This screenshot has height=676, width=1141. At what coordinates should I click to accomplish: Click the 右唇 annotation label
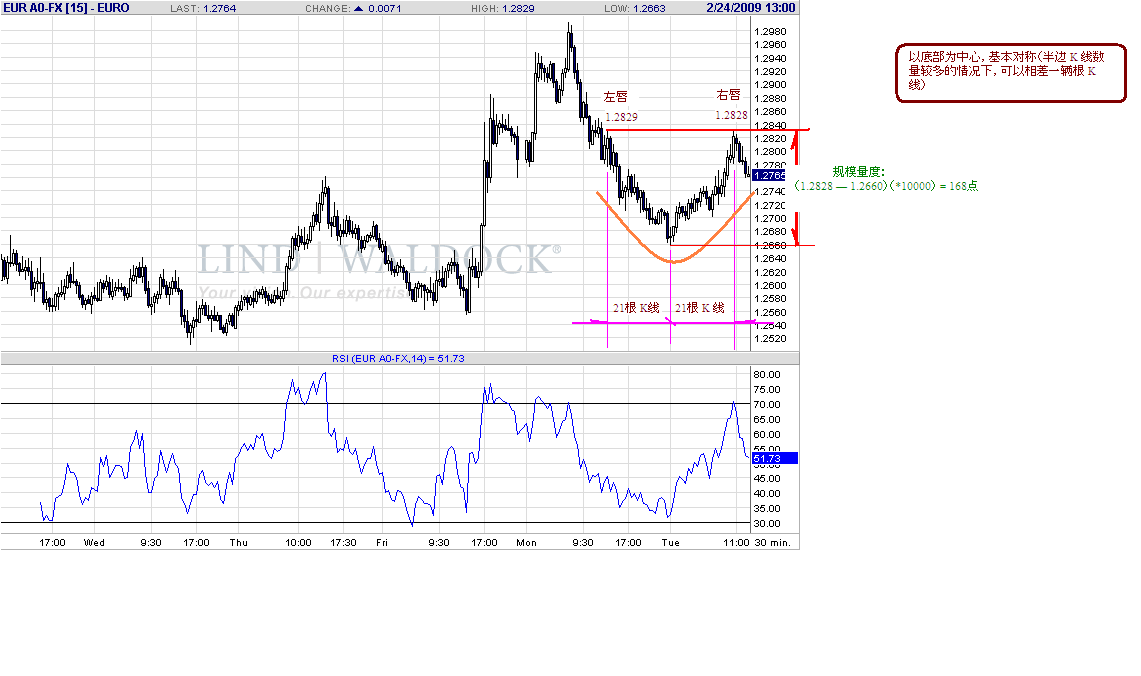coord(728,95)
